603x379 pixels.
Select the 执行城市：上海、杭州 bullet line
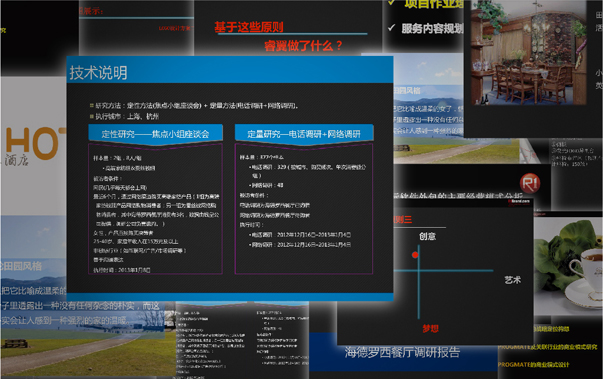pyautogui.click(x=124, y=116)
